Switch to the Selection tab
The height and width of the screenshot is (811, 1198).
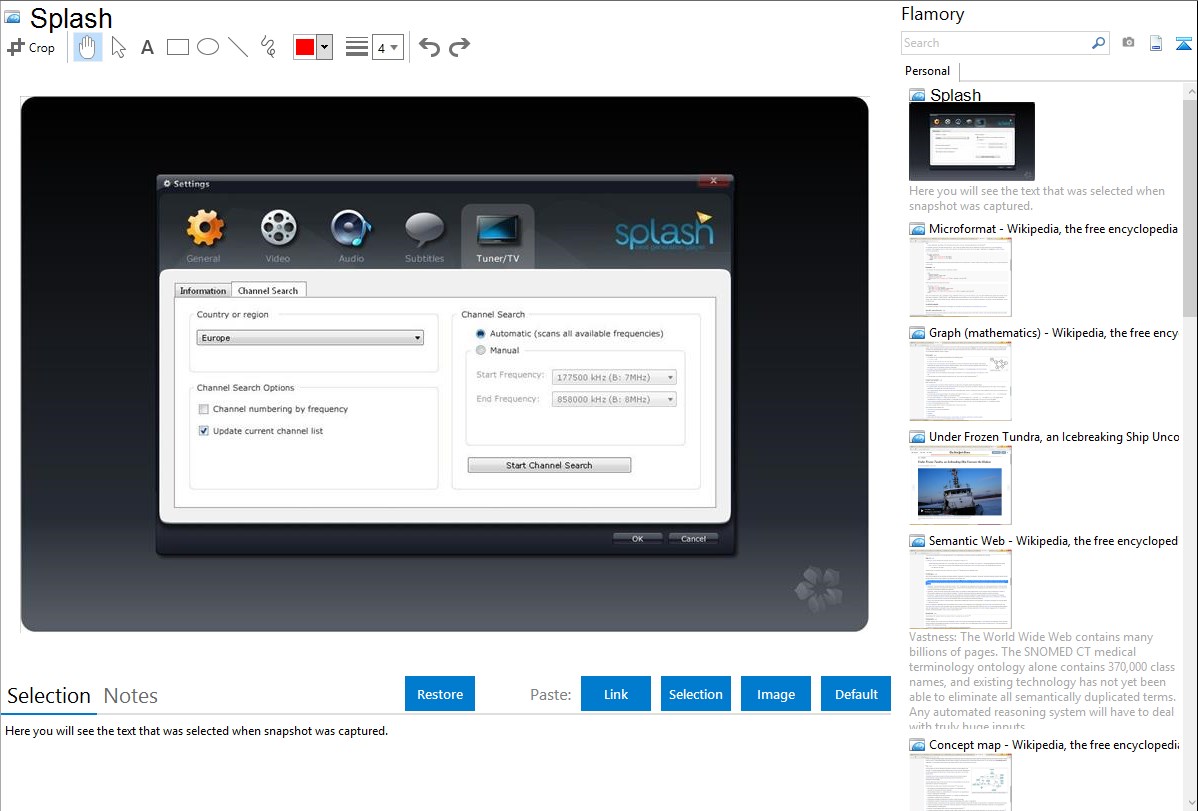click(49, 696)
